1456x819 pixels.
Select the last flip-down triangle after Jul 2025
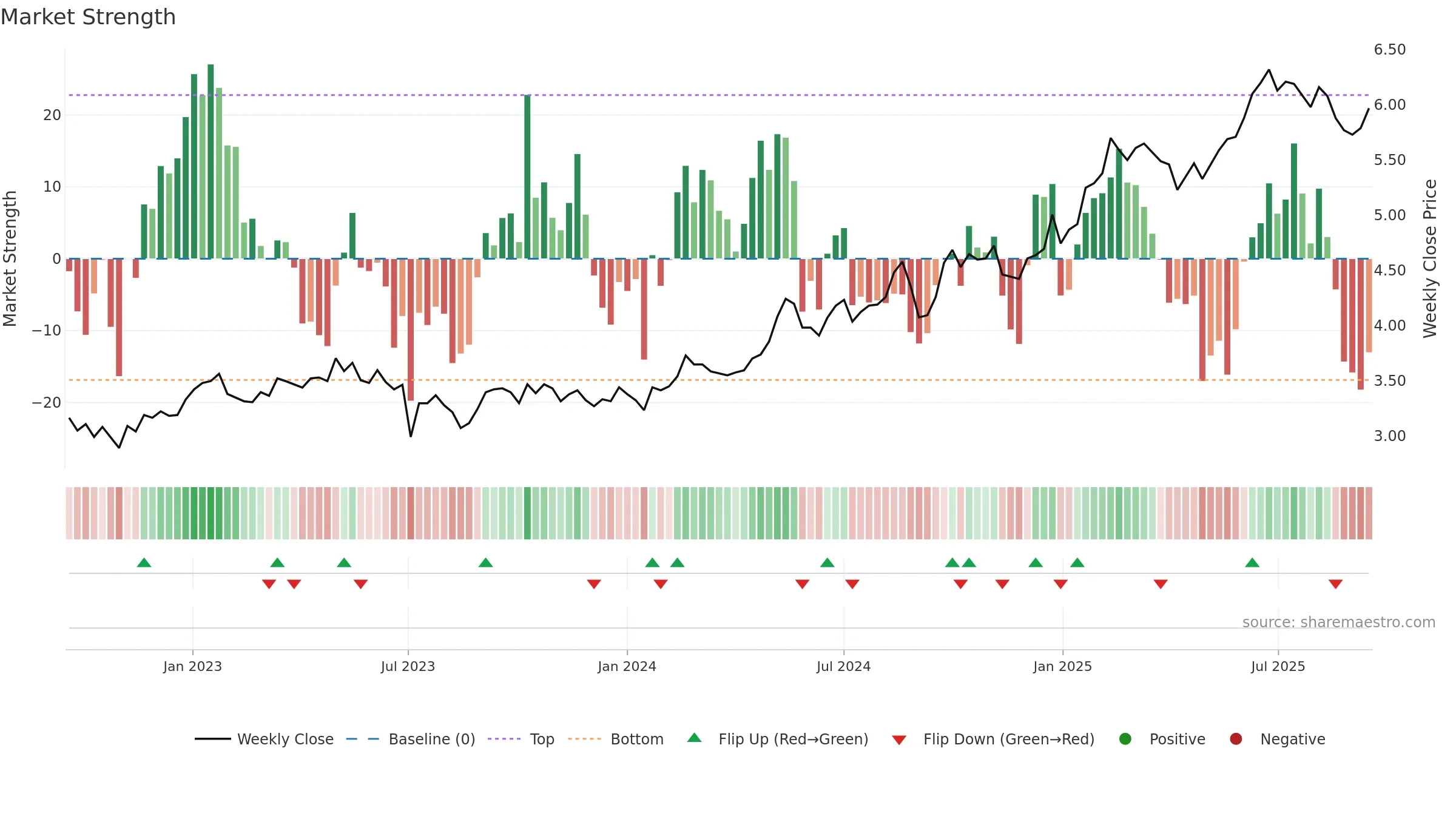tap(1335, 584)
